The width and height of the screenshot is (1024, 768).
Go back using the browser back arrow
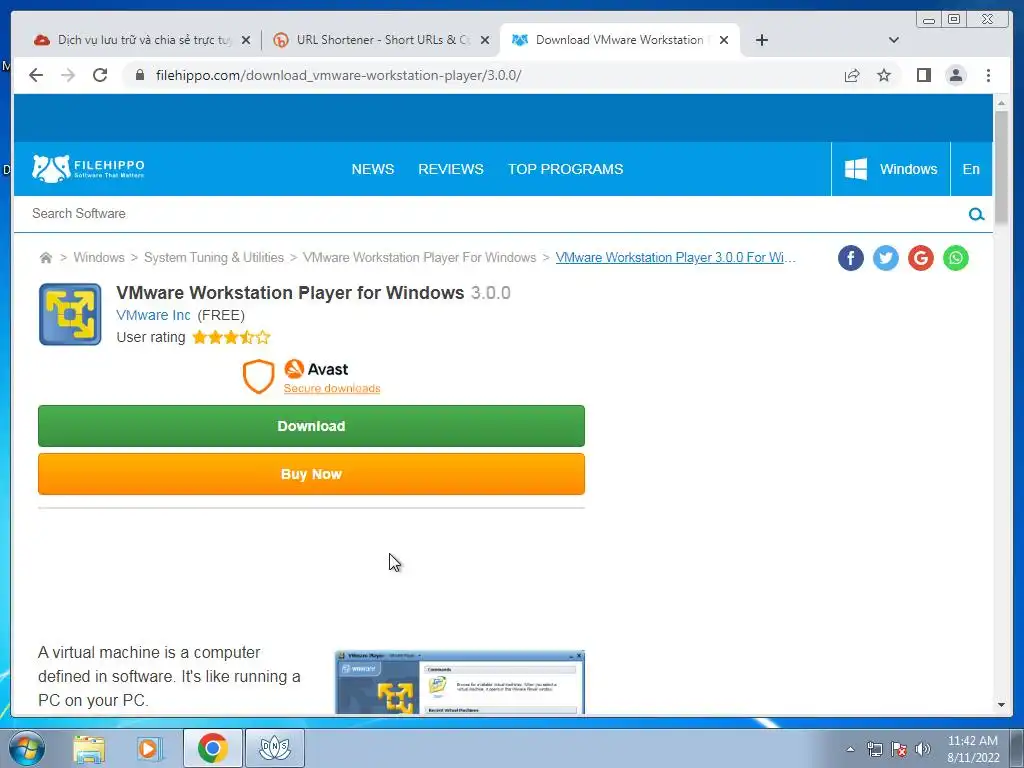click(36, 75)
